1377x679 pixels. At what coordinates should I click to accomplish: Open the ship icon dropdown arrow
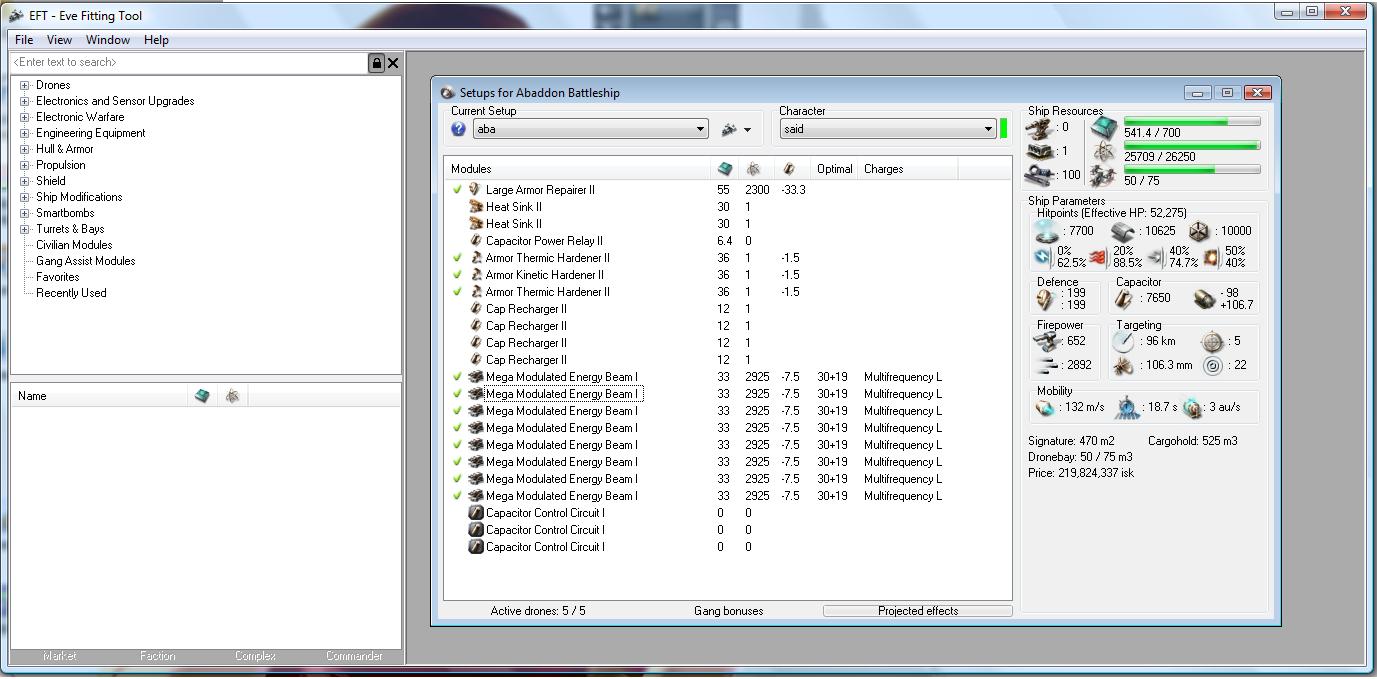(747, 130)
